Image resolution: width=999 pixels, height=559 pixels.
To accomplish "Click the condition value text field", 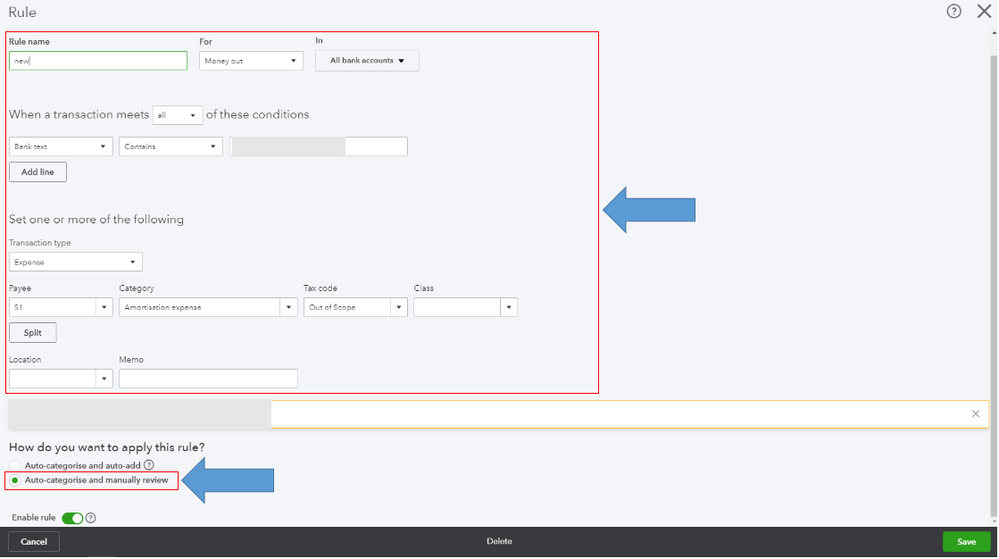I will (x=319, y=147).
